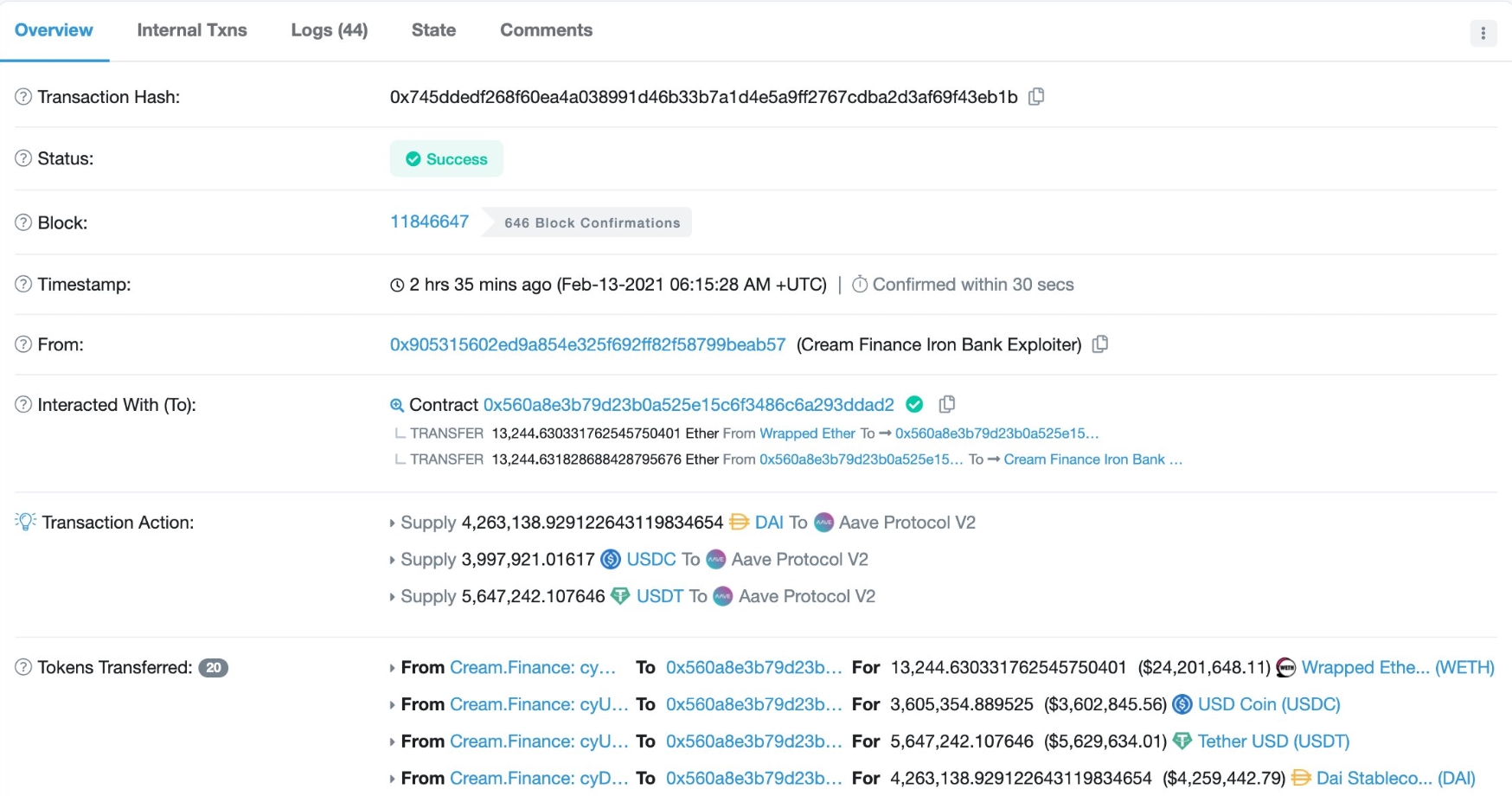This screenshot has height=796, width=1512.
Task: Click the Aave icon in the DAI supply row
Action: pos(823,522)
